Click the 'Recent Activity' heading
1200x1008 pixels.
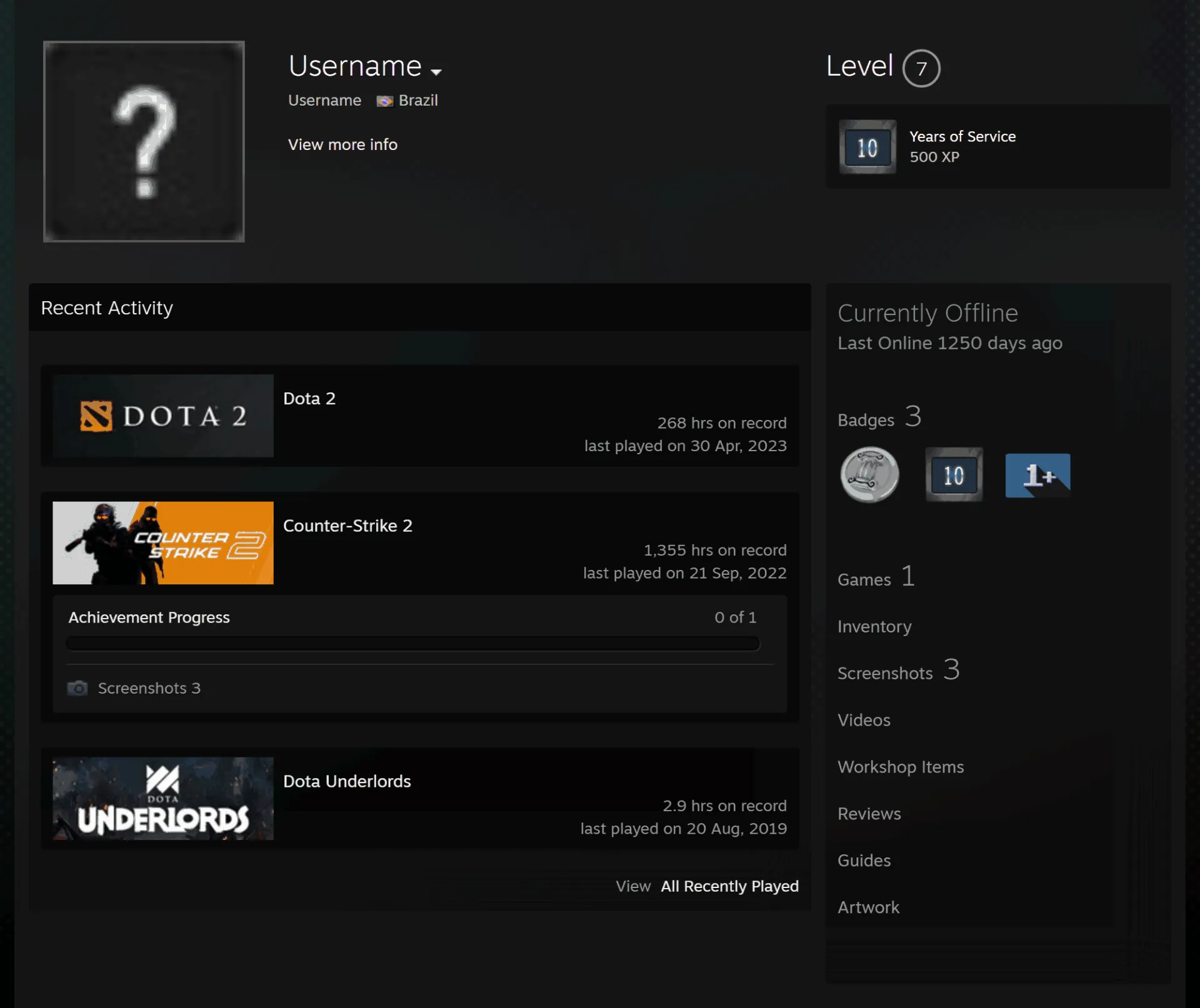[107, 308]
